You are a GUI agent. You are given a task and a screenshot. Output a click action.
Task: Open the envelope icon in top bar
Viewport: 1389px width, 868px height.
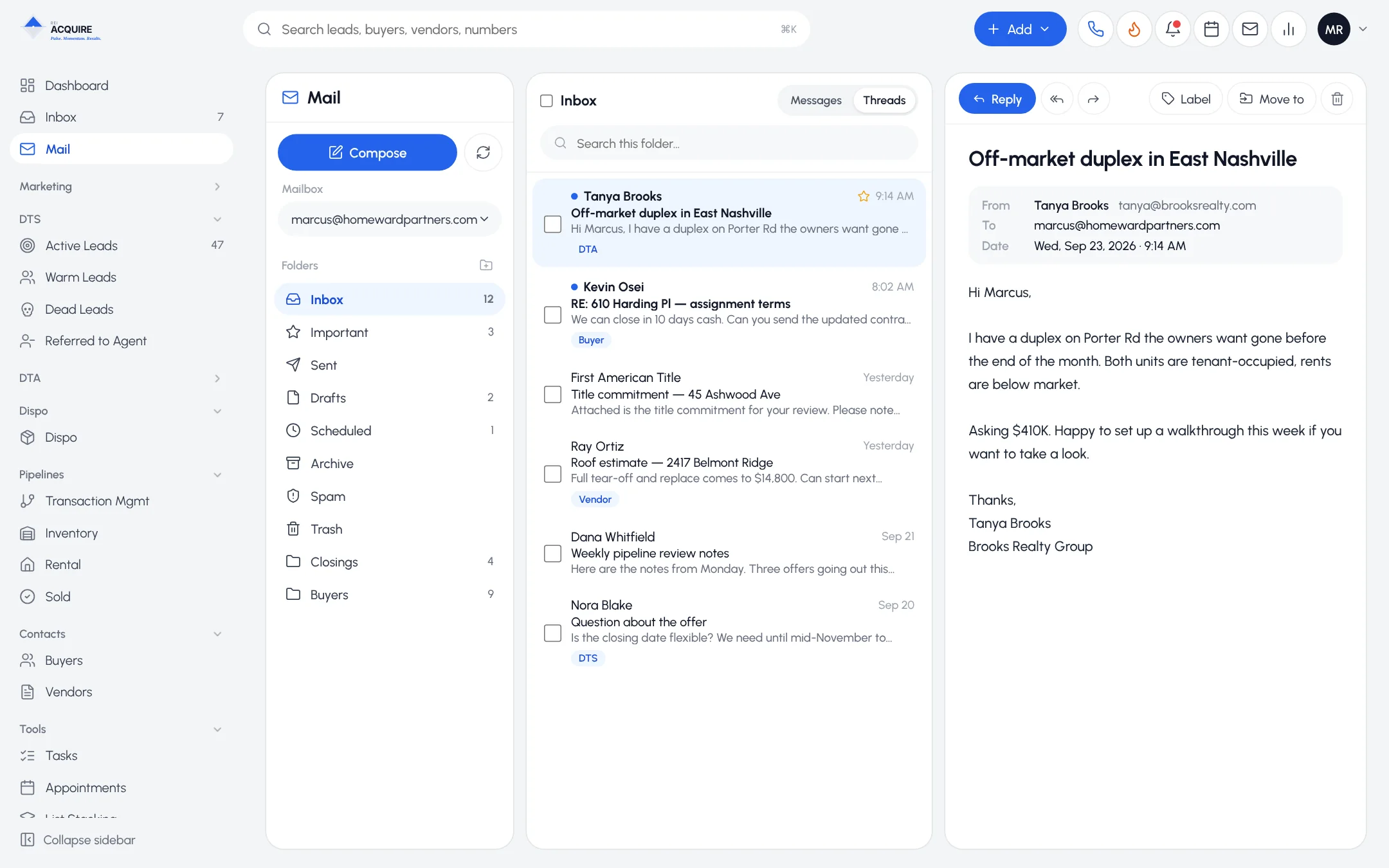(1249, 29)
